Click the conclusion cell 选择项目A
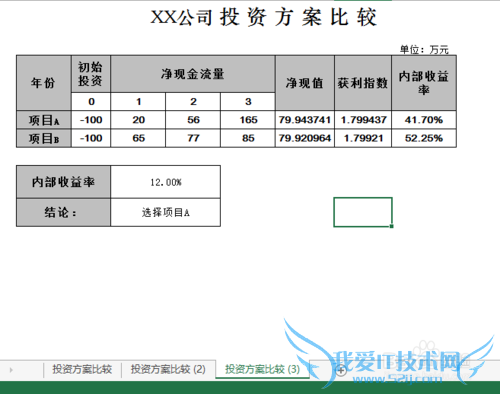Screen dimensions: 500x394 pyautogui.click(x=165, y=212)
